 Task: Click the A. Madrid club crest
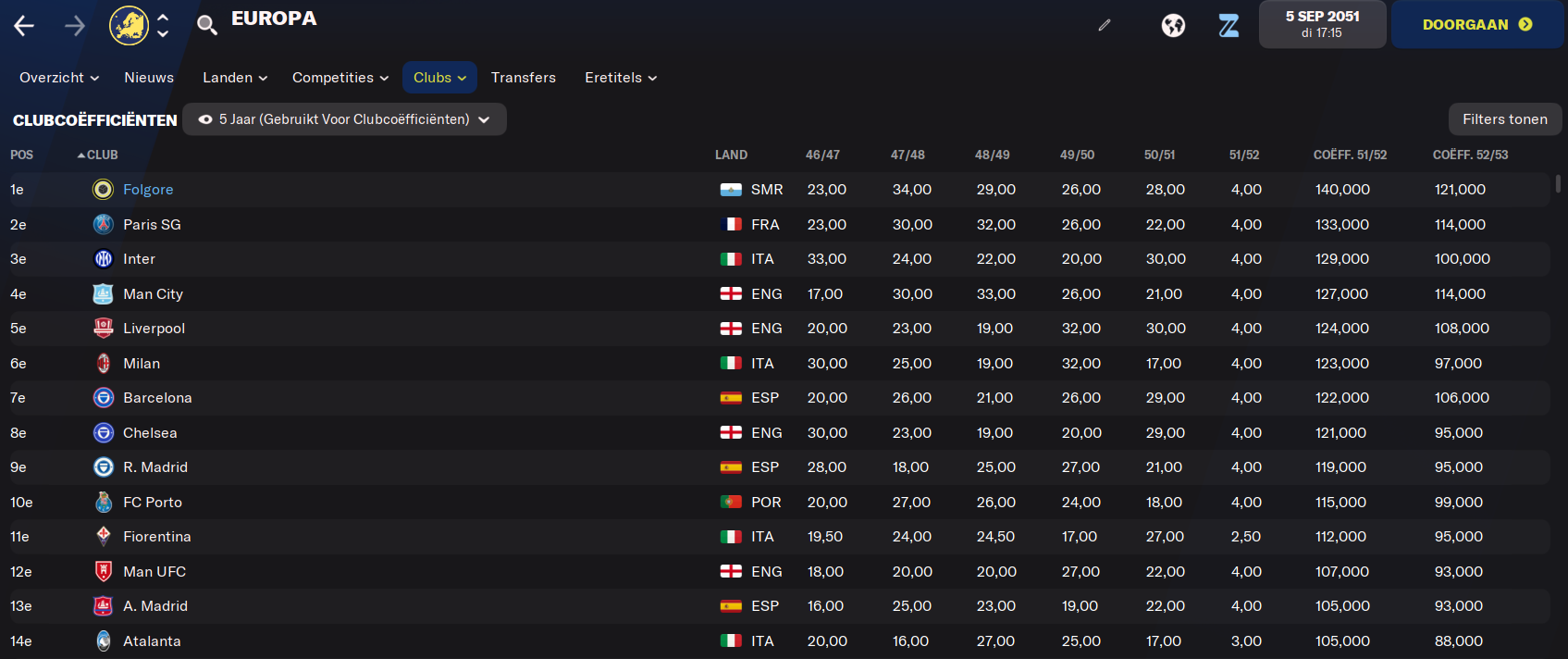point(103,606)
